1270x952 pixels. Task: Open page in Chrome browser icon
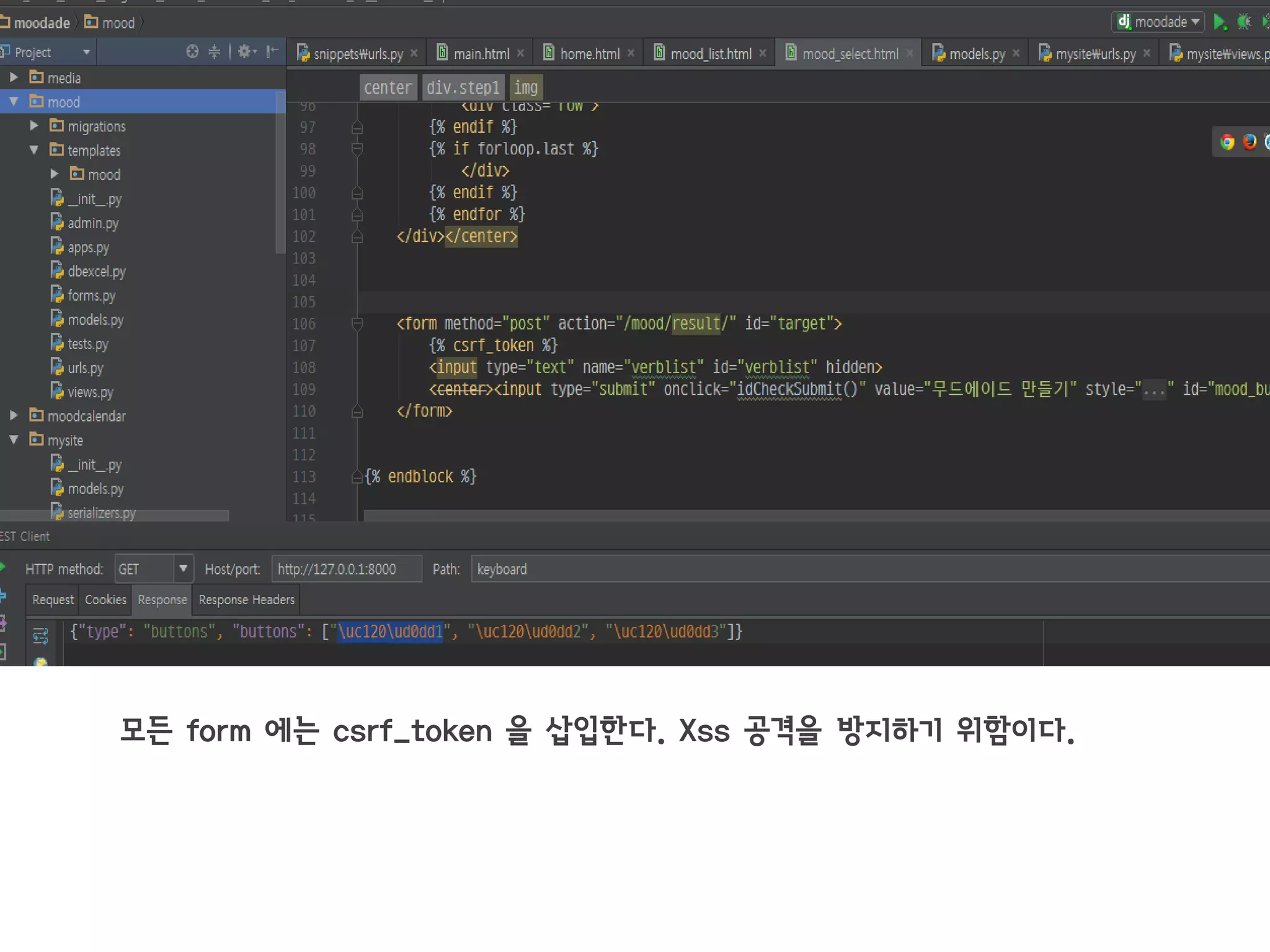pos(1227,142)
